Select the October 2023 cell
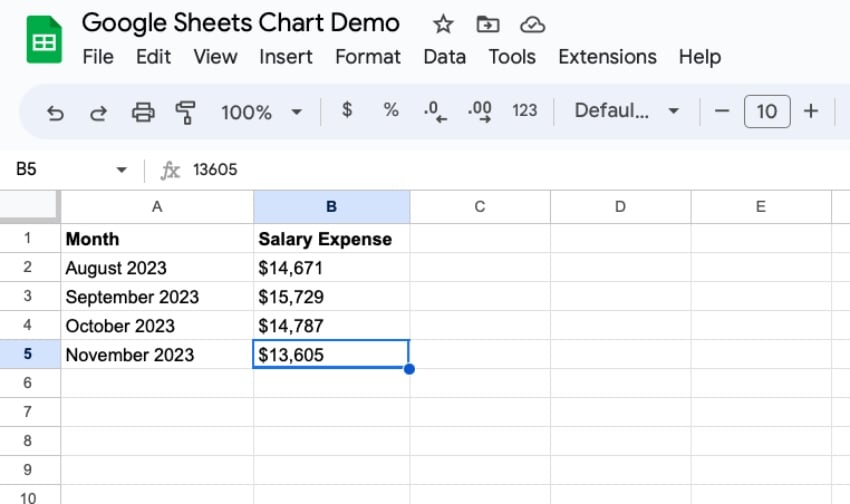This screenshot has height=504, width=850. click(157, 325)
